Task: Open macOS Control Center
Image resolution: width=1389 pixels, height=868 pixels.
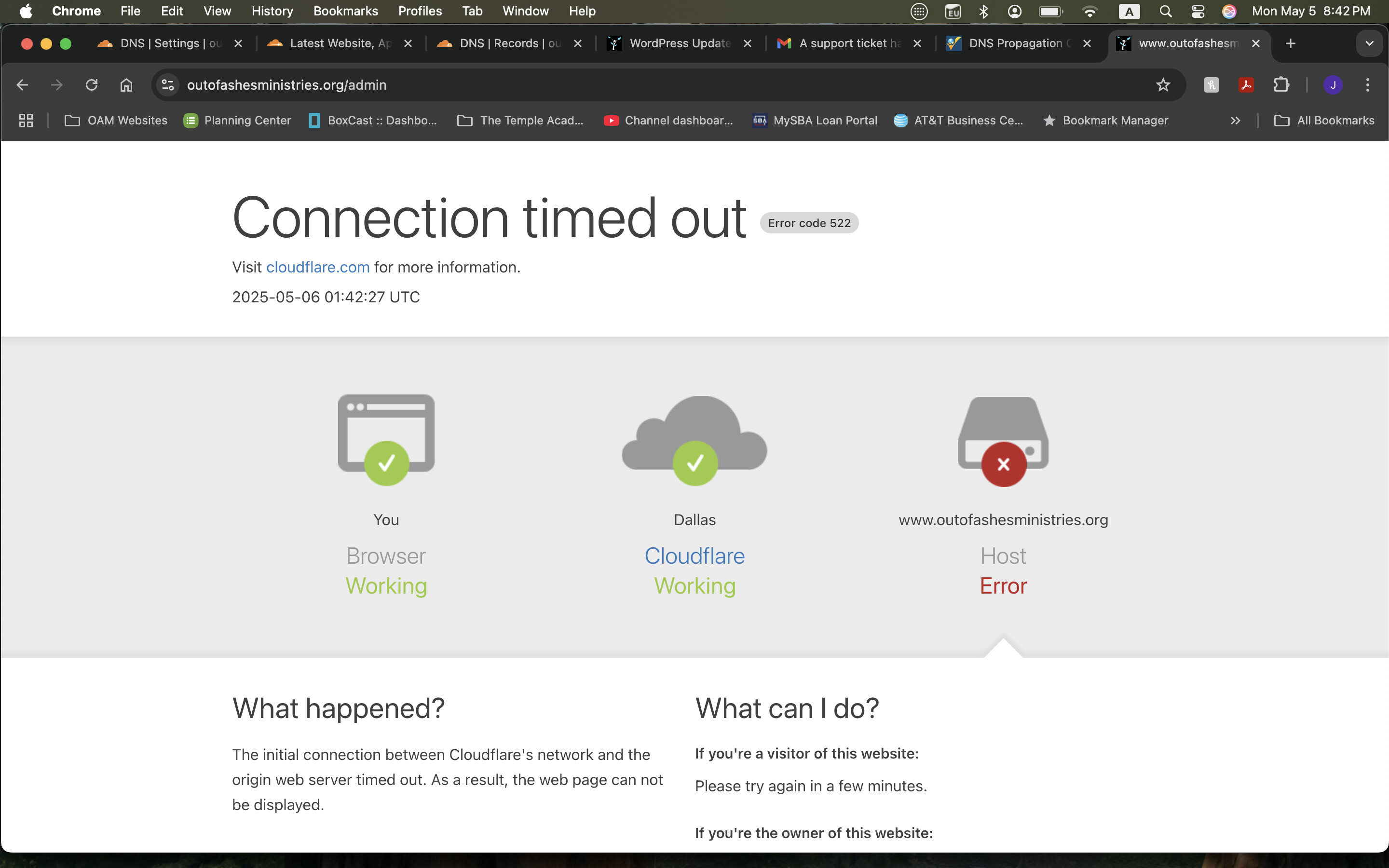Action: (1198, 12)
